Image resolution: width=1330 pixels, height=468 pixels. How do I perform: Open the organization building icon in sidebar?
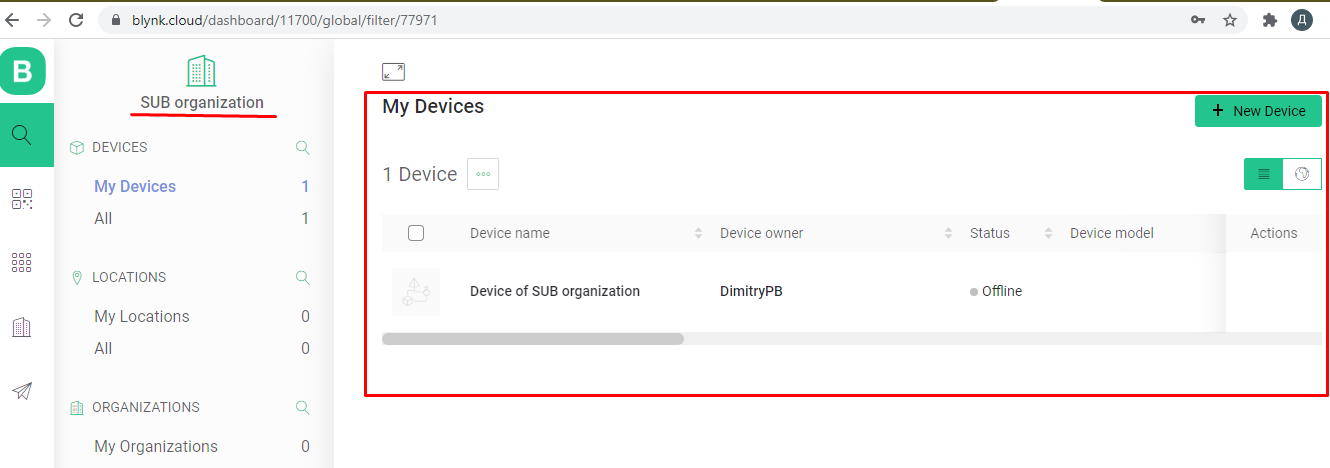click(22, 327)
